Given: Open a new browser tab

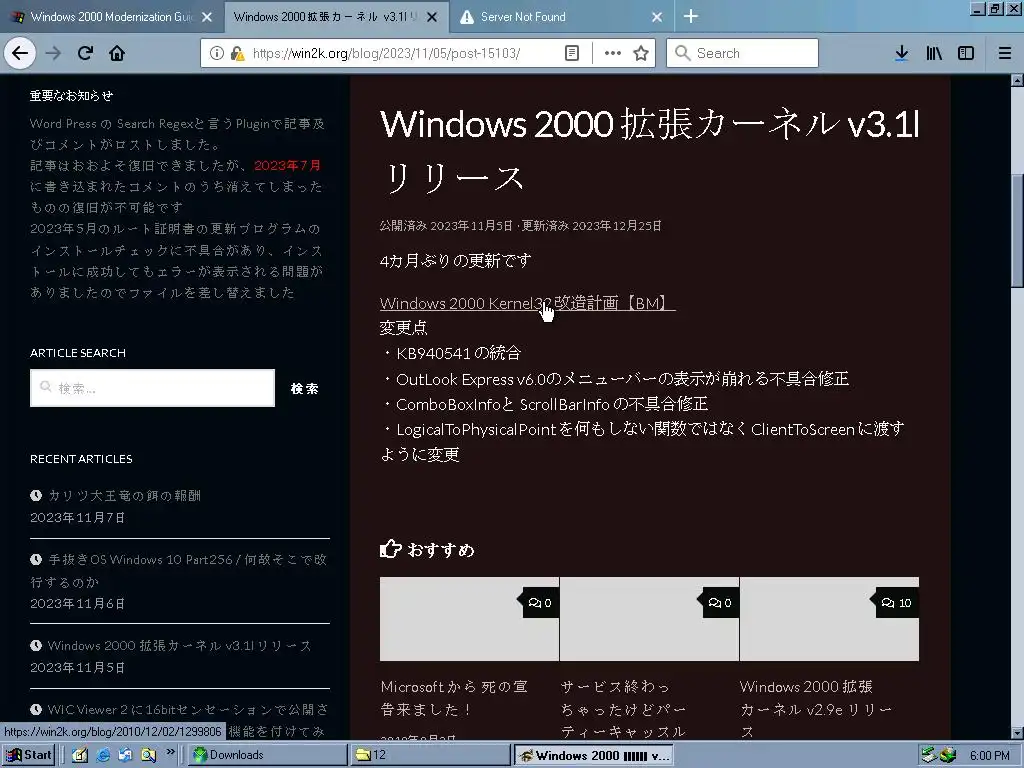Looking at the screenshot, I should (690, 16).
